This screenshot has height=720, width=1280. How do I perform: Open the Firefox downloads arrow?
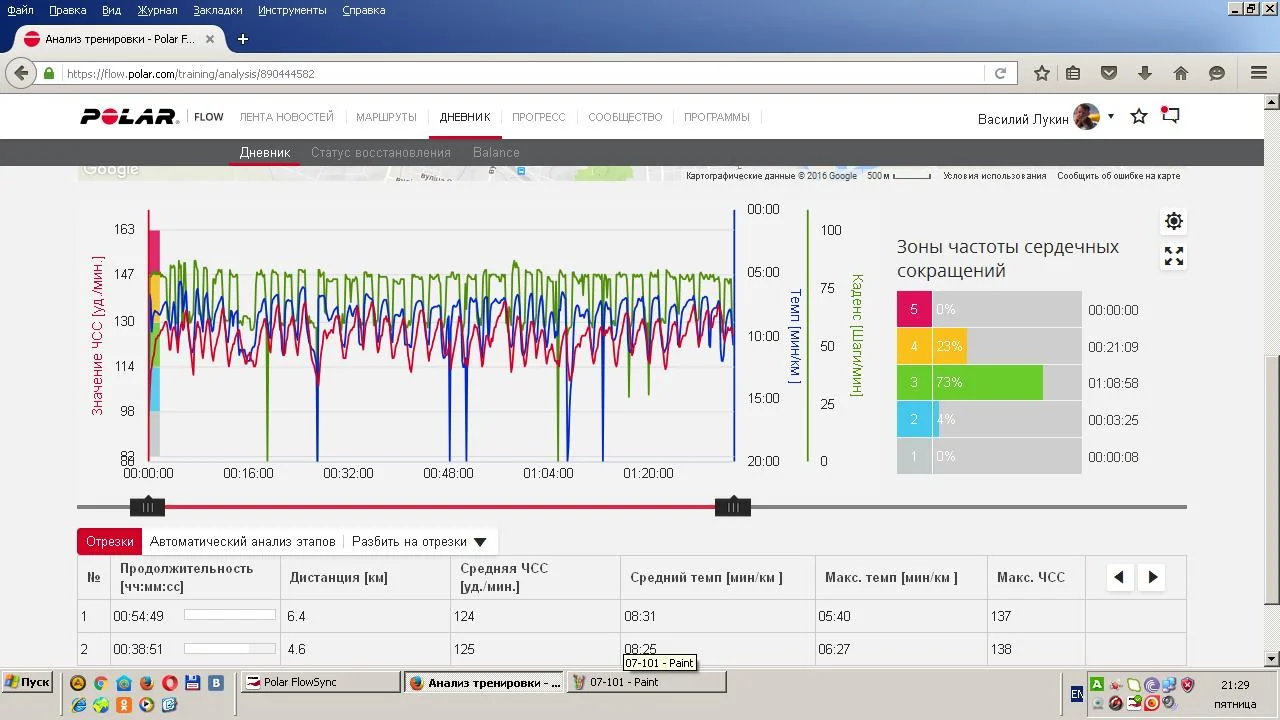pyautogui.click(x=1145, y=73)
